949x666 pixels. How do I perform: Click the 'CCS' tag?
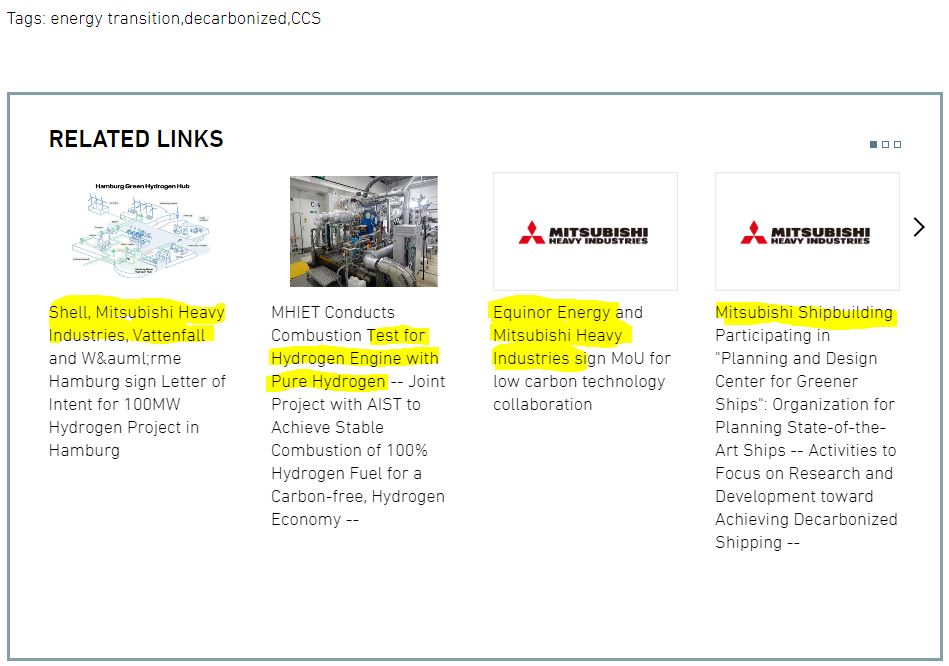[x=306, y=18]
